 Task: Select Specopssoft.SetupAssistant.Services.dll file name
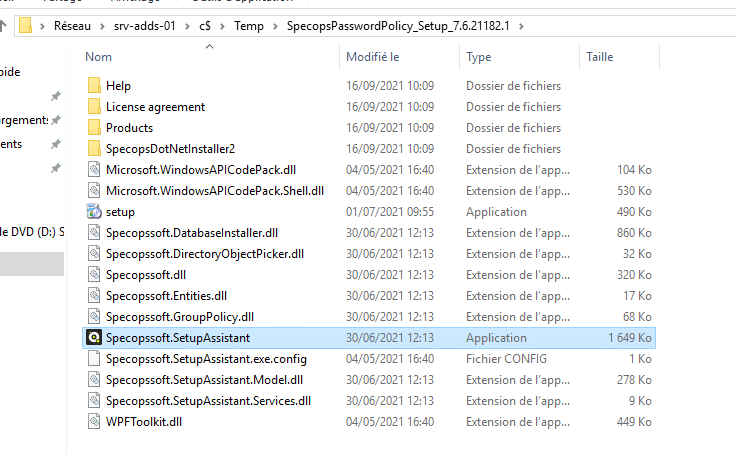(x=208, y=401)
